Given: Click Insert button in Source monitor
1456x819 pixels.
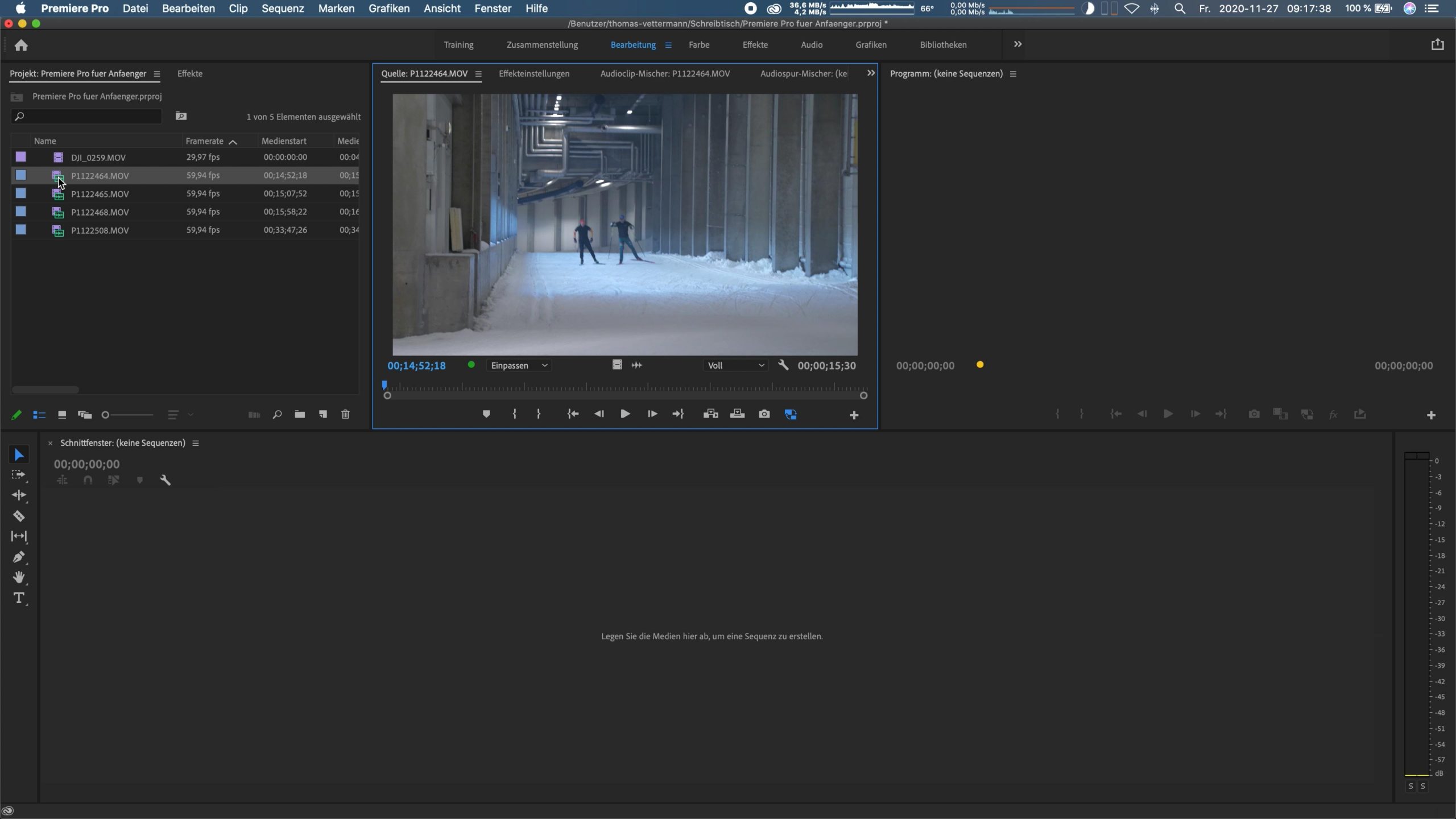Looking at the screenshot, I should (x=710, y=414).
